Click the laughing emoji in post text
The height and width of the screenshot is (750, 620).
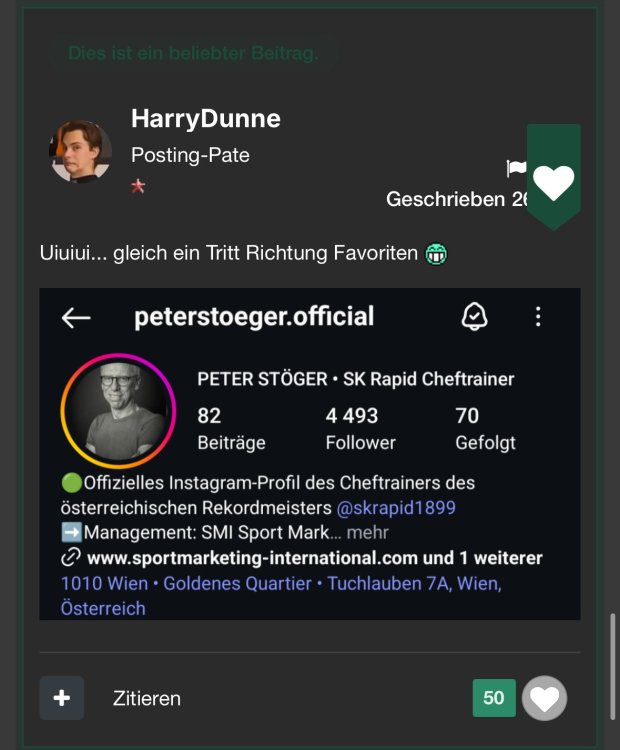click(435, 254)
